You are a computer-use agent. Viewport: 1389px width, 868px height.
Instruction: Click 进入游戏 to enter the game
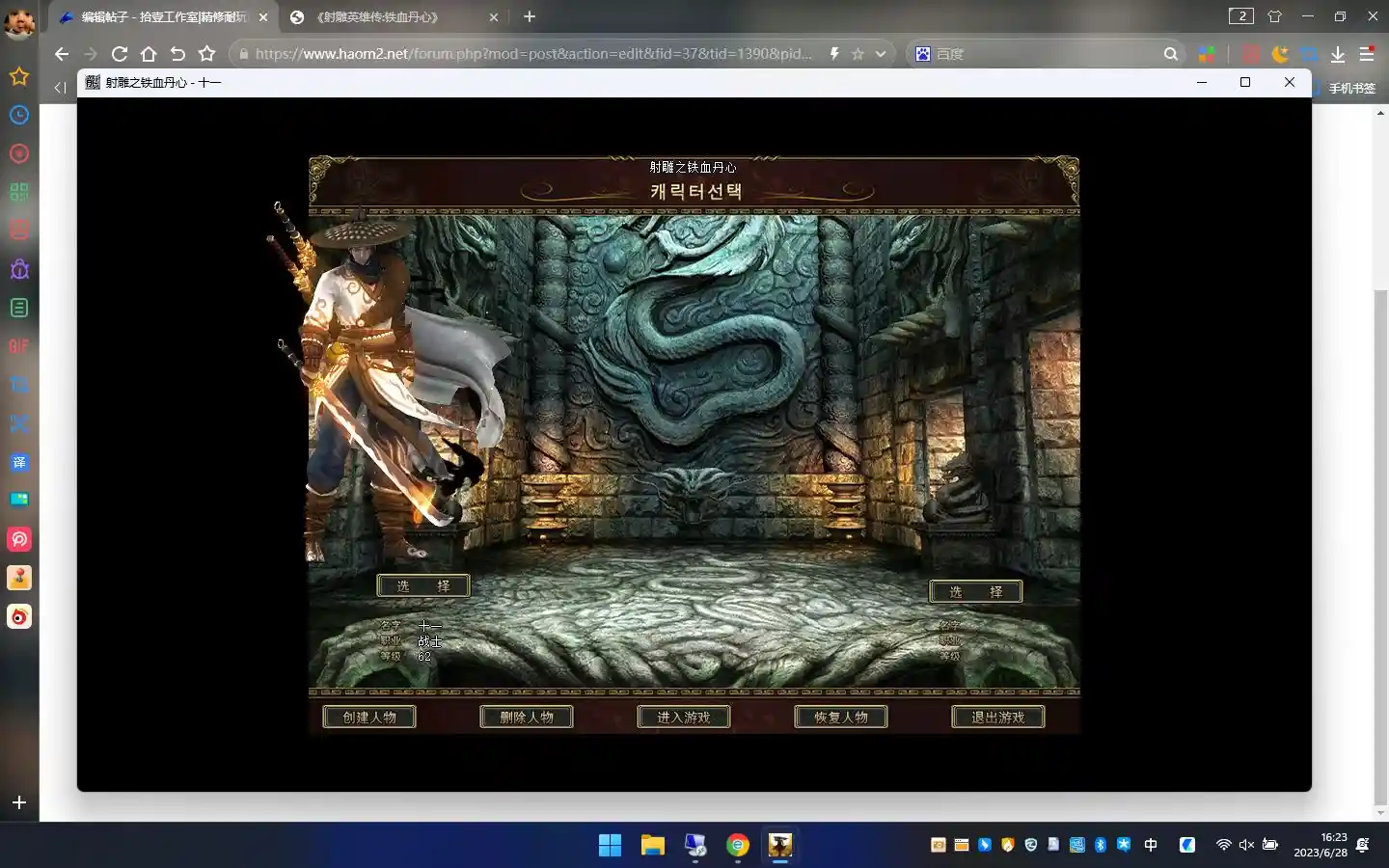point(684,717)
